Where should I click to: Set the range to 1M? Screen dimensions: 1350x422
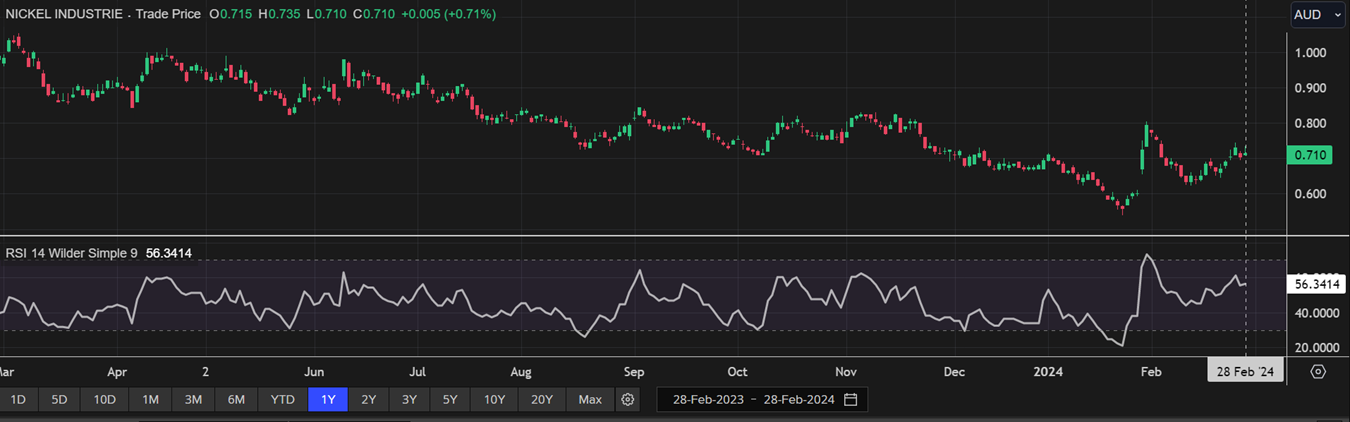pyautogui.click(x=150, y=400)
